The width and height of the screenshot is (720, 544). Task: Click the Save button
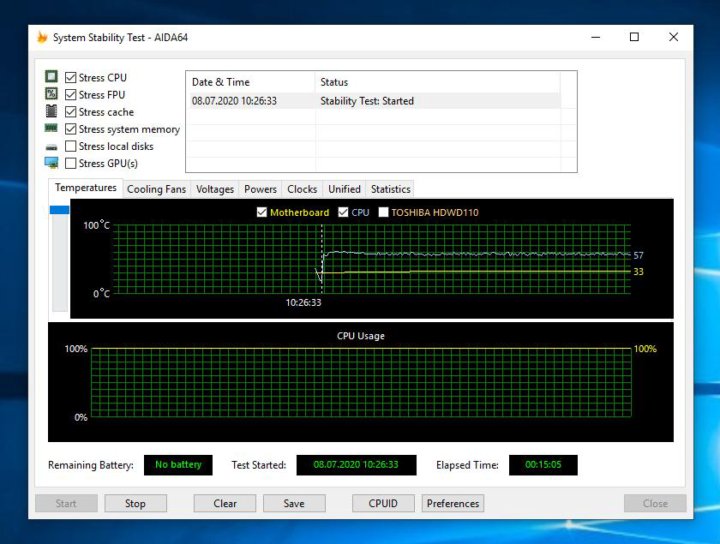click(x=294, y=503)
